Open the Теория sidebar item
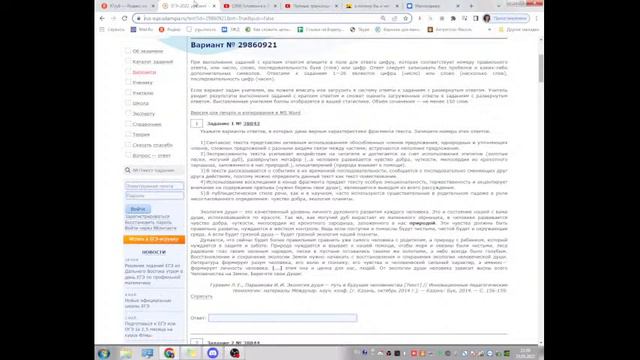Screen dimensions: 640x360 (x=141, y=134)
